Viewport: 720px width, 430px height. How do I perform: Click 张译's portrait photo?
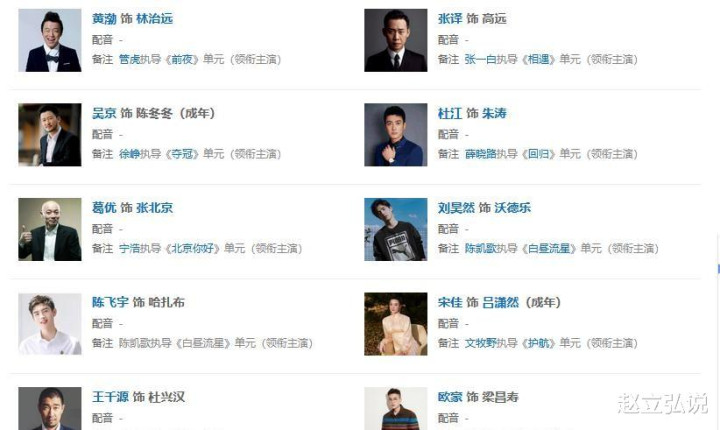(x=396, y=40)
